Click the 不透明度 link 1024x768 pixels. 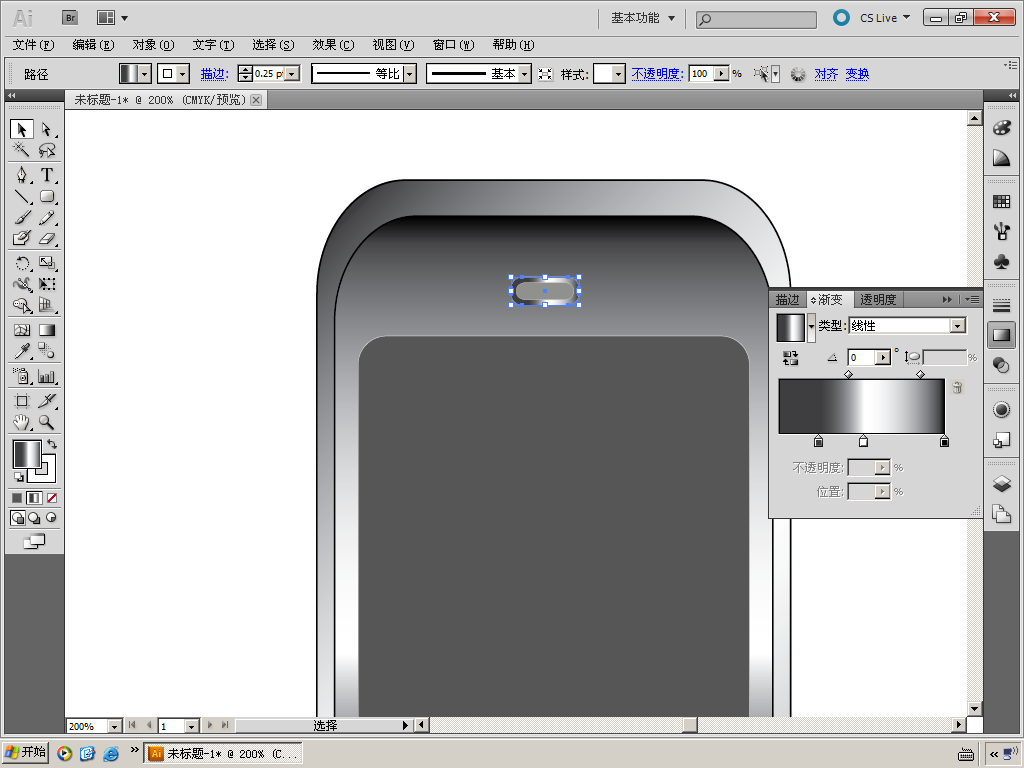(657, 74)
